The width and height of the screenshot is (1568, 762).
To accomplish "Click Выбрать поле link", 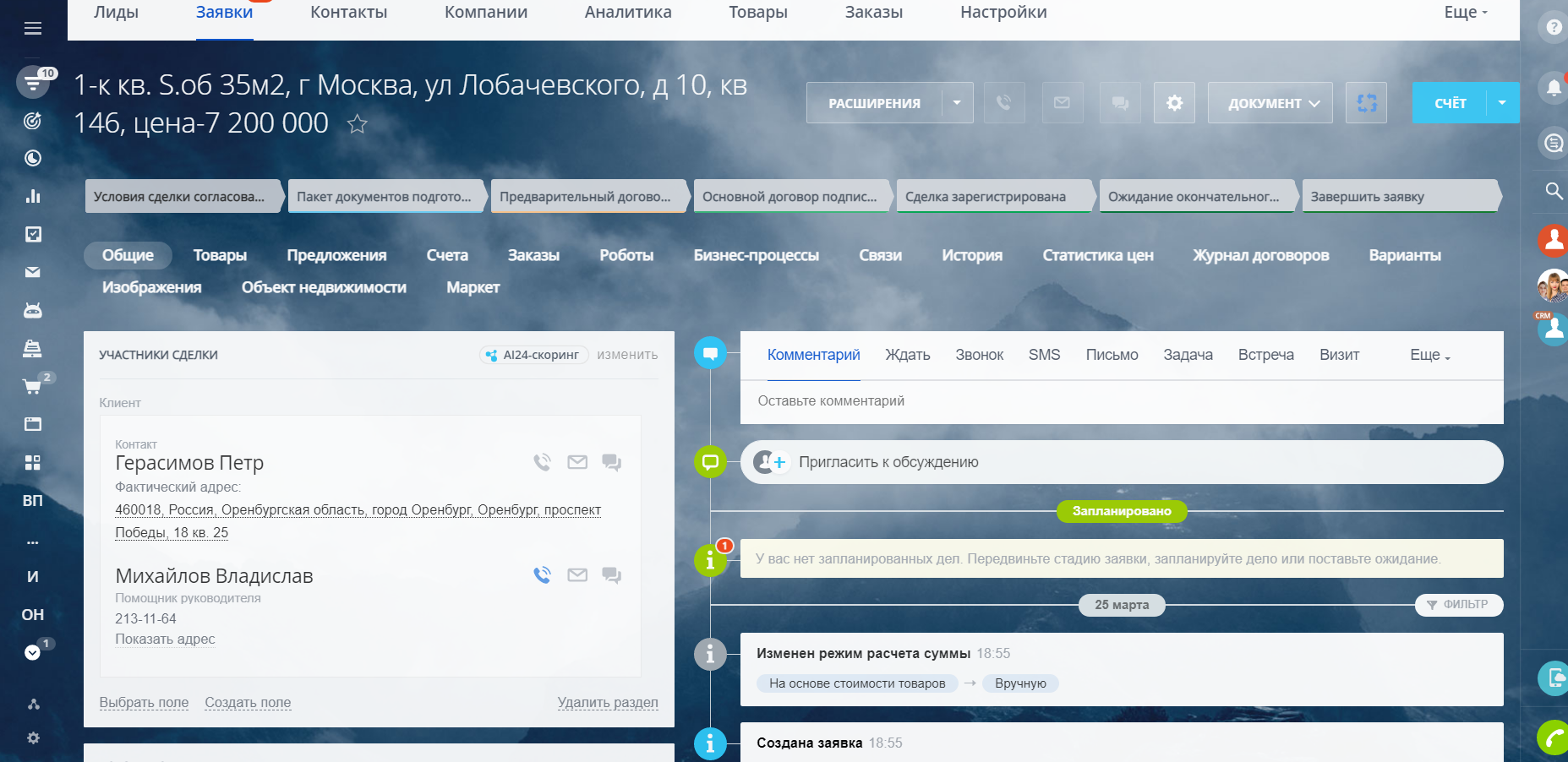I will tap(144, 703).
